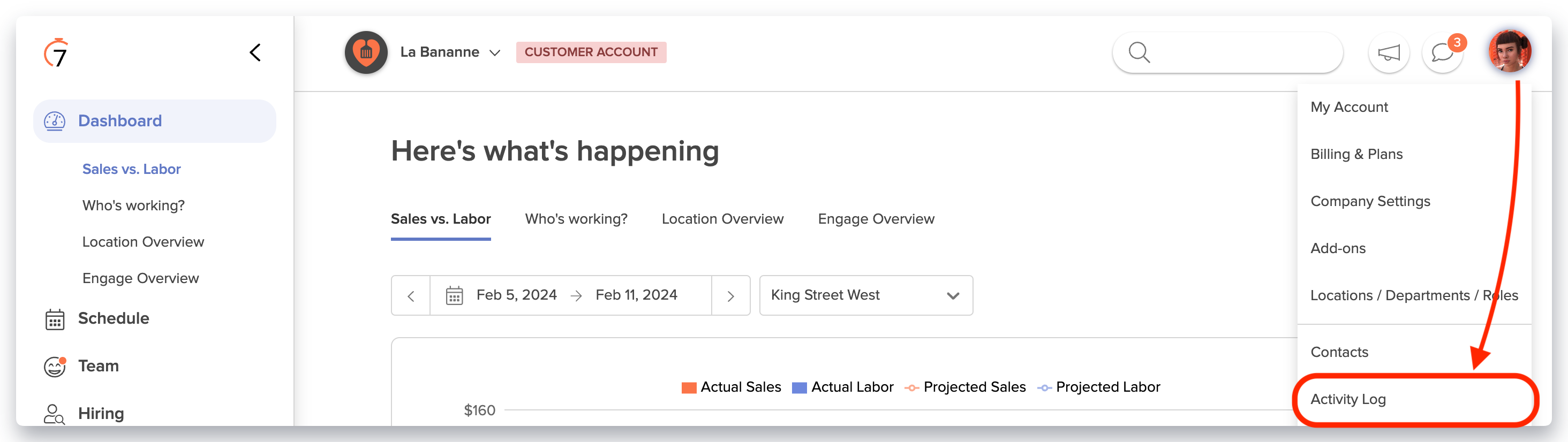Click the search input field
1568x442 pixels.
1235,53
